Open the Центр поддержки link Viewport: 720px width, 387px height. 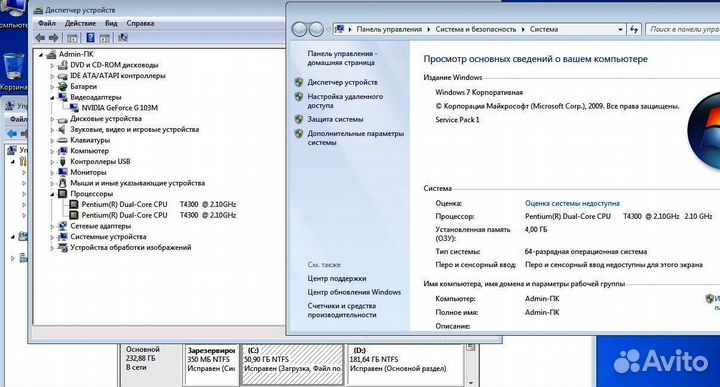[337, 278]
